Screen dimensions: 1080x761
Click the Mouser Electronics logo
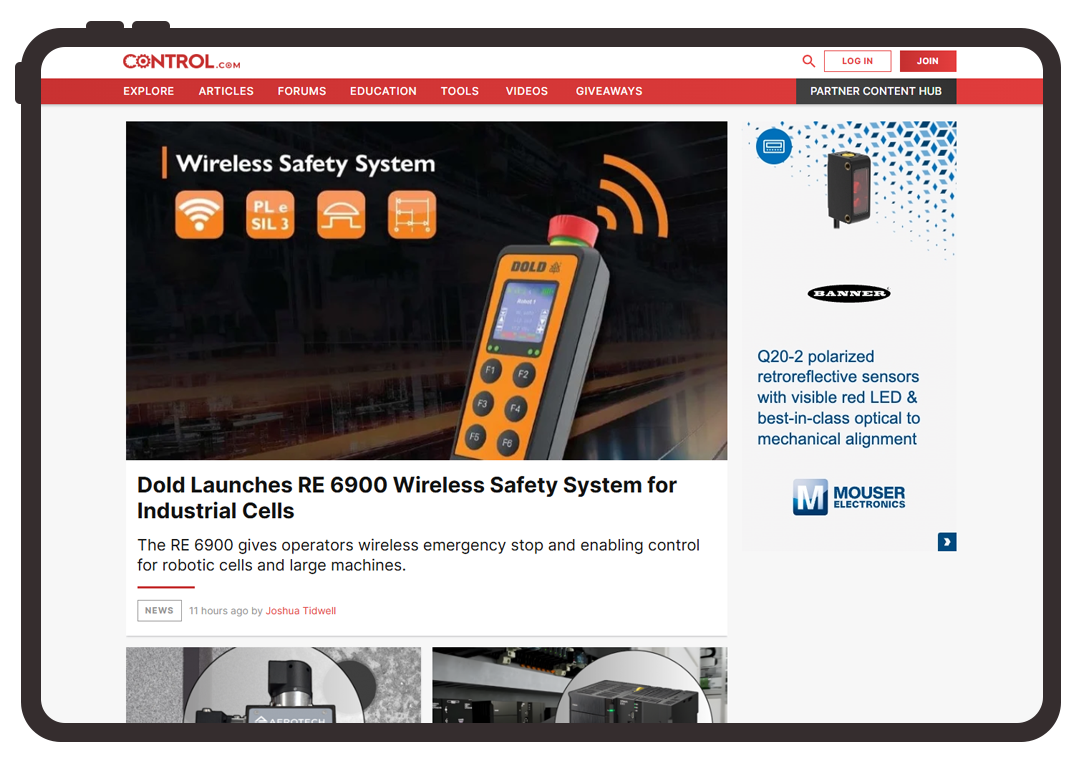click(x=849, y=497)
